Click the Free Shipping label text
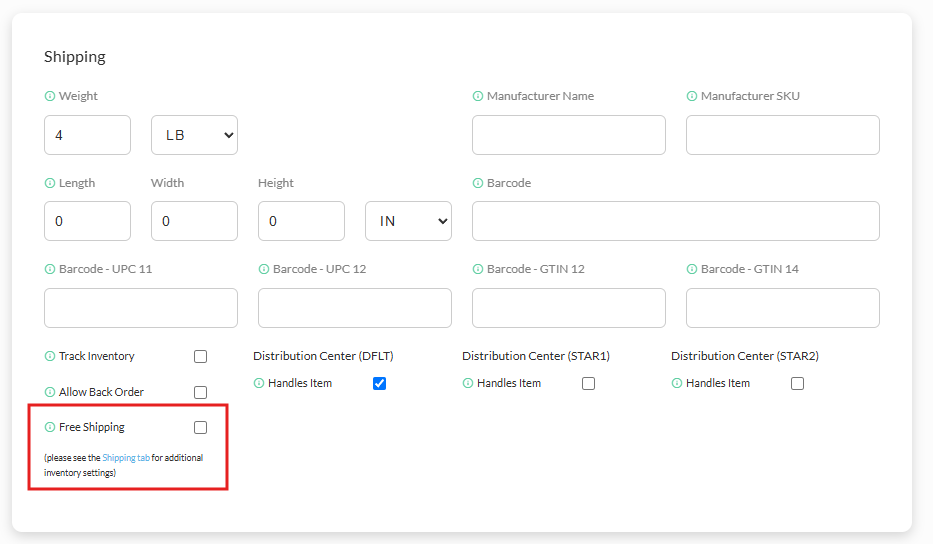Screen dimensions: 933x544 click(92, 427)
